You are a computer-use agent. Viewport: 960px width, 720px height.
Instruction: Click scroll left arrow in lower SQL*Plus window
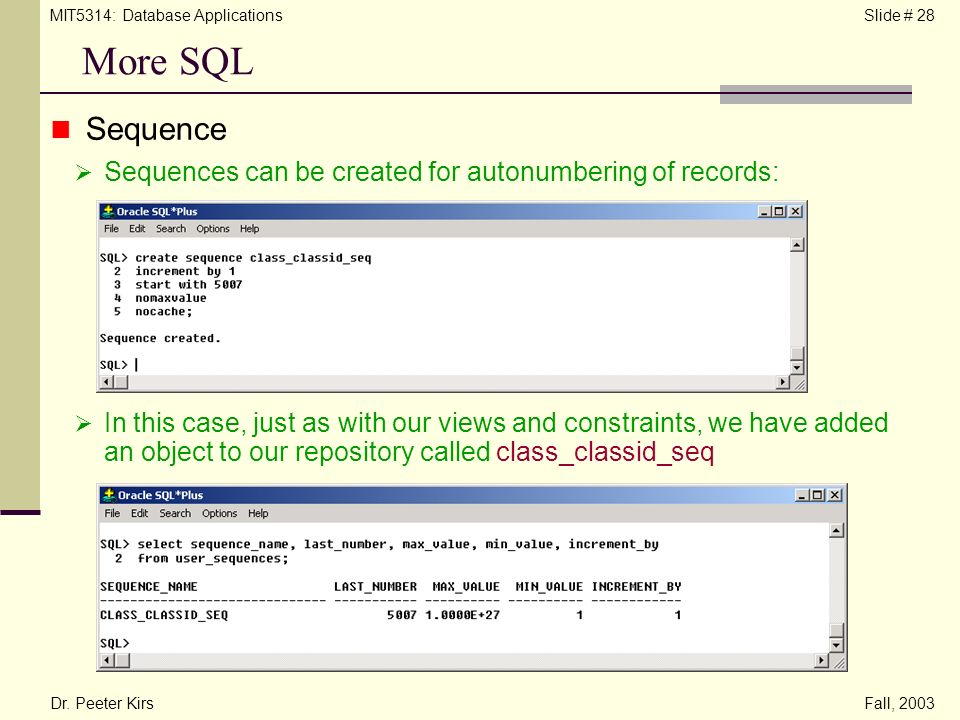coord(107,661)
